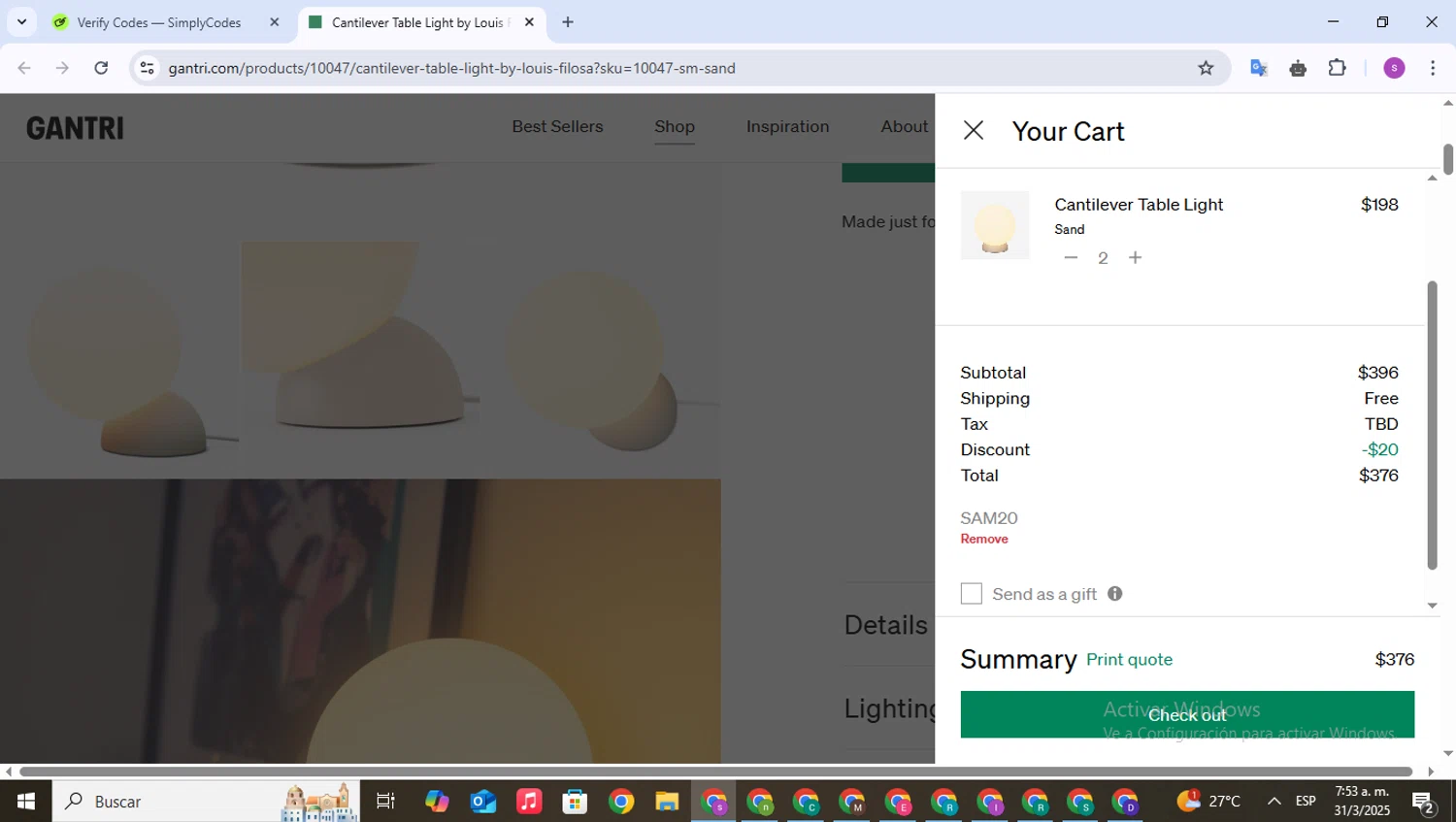The height and width of the screenshot is (822, 1456).
Task: Open Outlook from the taskbar
Action: (x=482, y=801)
